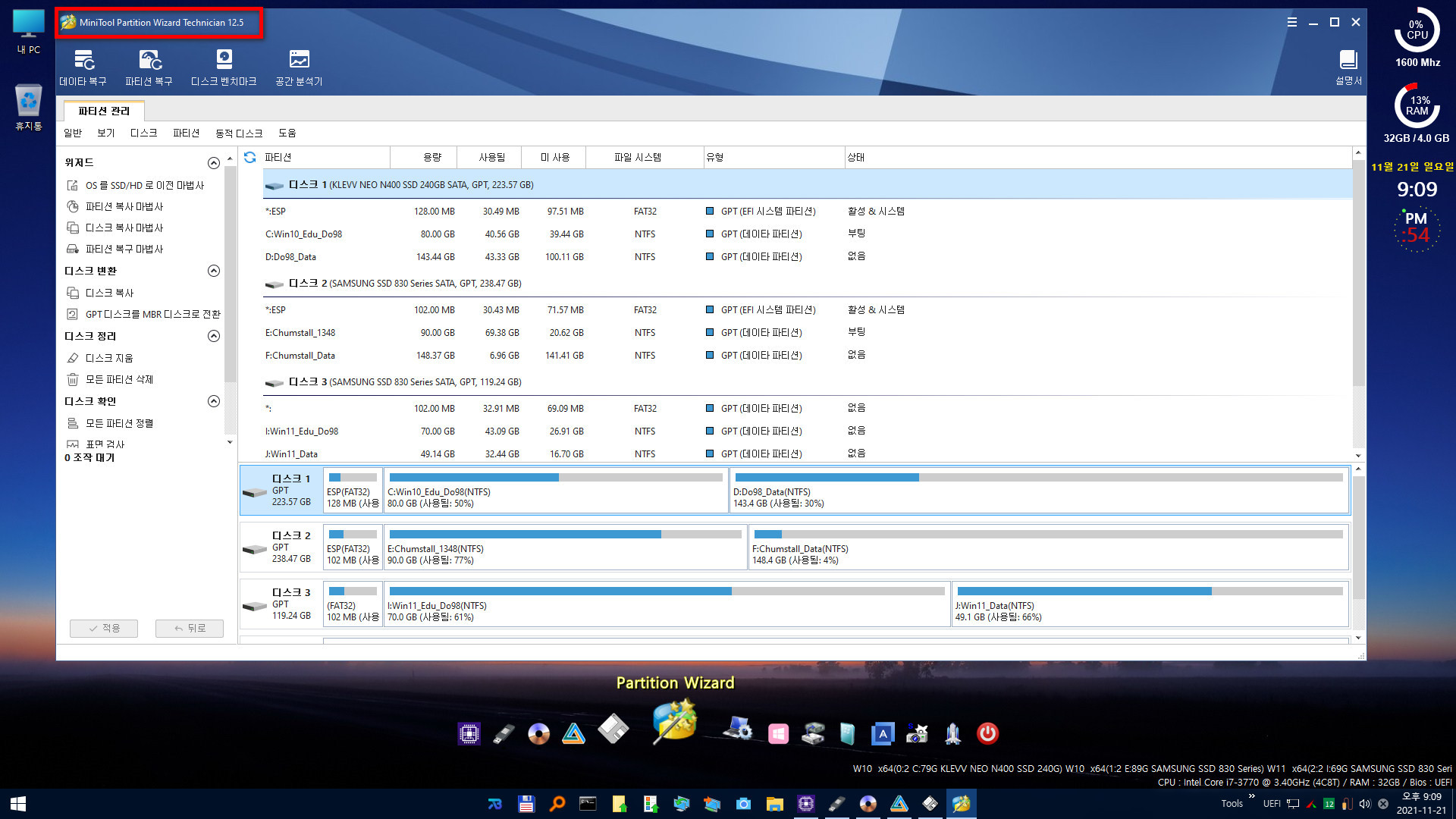Click the refresh icon beside 파티션 column
1456x819 pixels.
[249, 157]
